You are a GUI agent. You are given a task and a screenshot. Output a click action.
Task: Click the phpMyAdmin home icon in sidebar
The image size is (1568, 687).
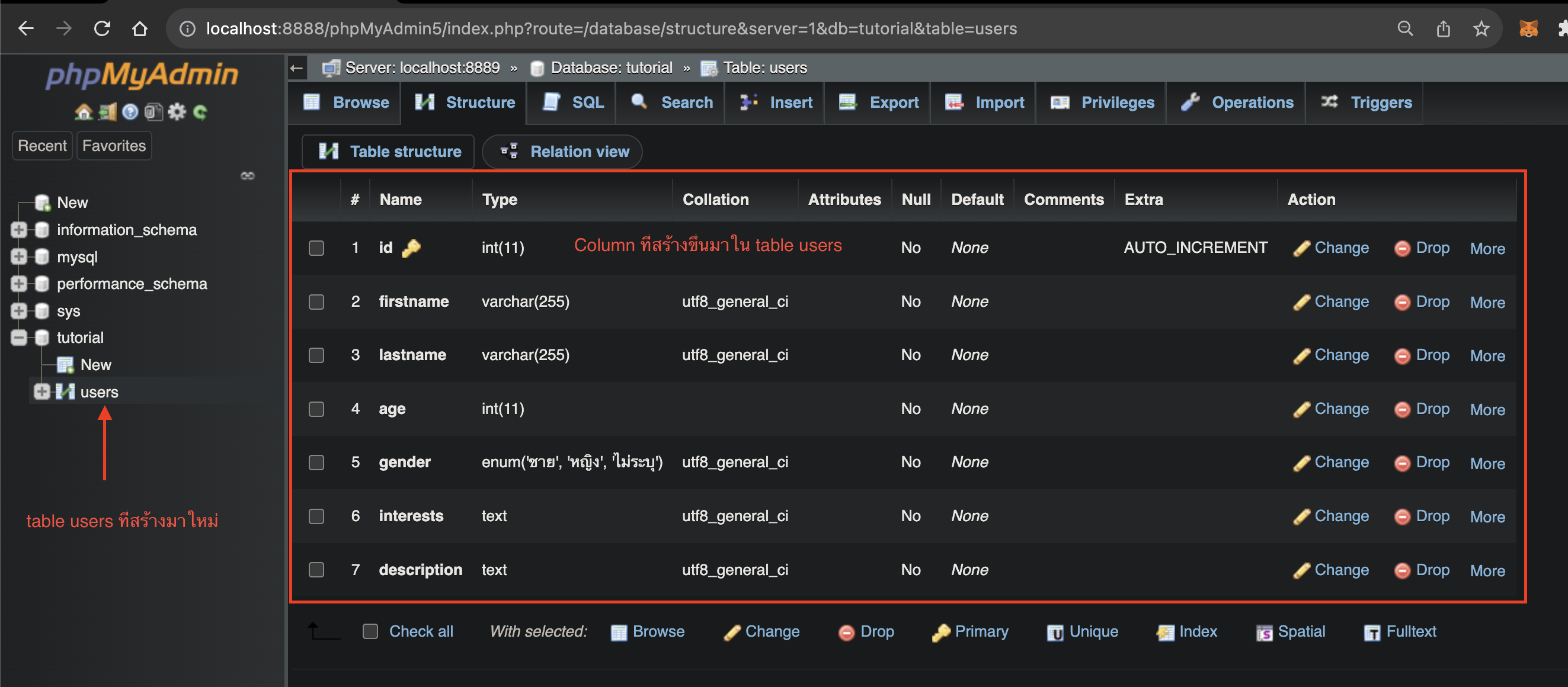coord(84,112)
